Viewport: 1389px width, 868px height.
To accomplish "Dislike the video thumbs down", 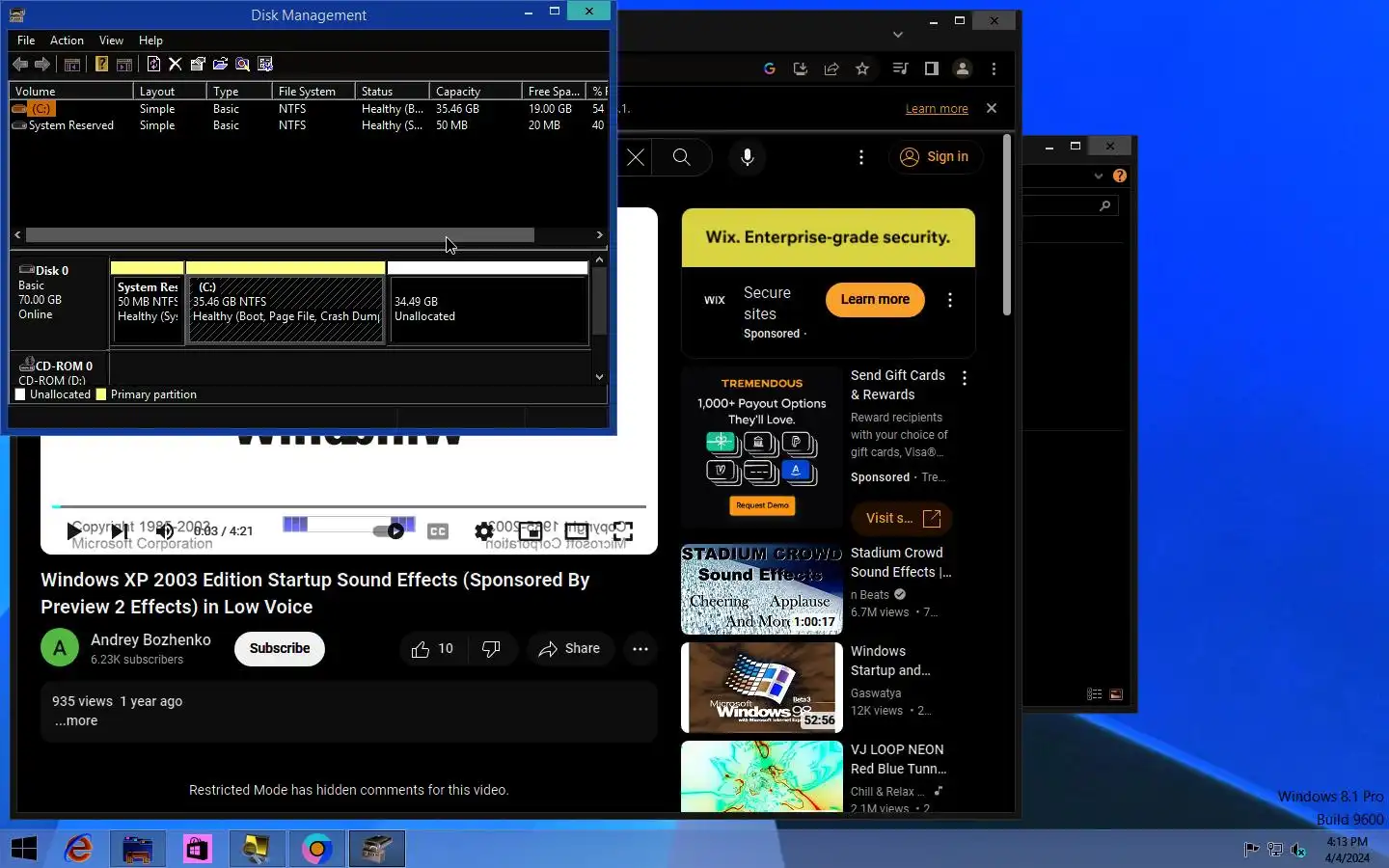I will (x=492, y=649).
